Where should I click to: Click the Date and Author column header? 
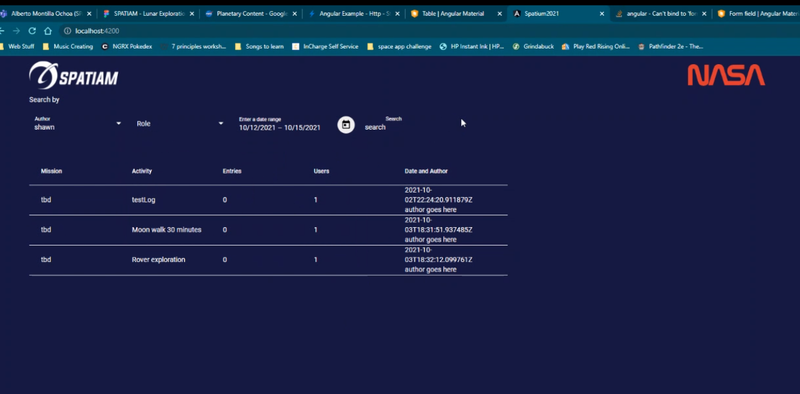[x=426, y=171]
